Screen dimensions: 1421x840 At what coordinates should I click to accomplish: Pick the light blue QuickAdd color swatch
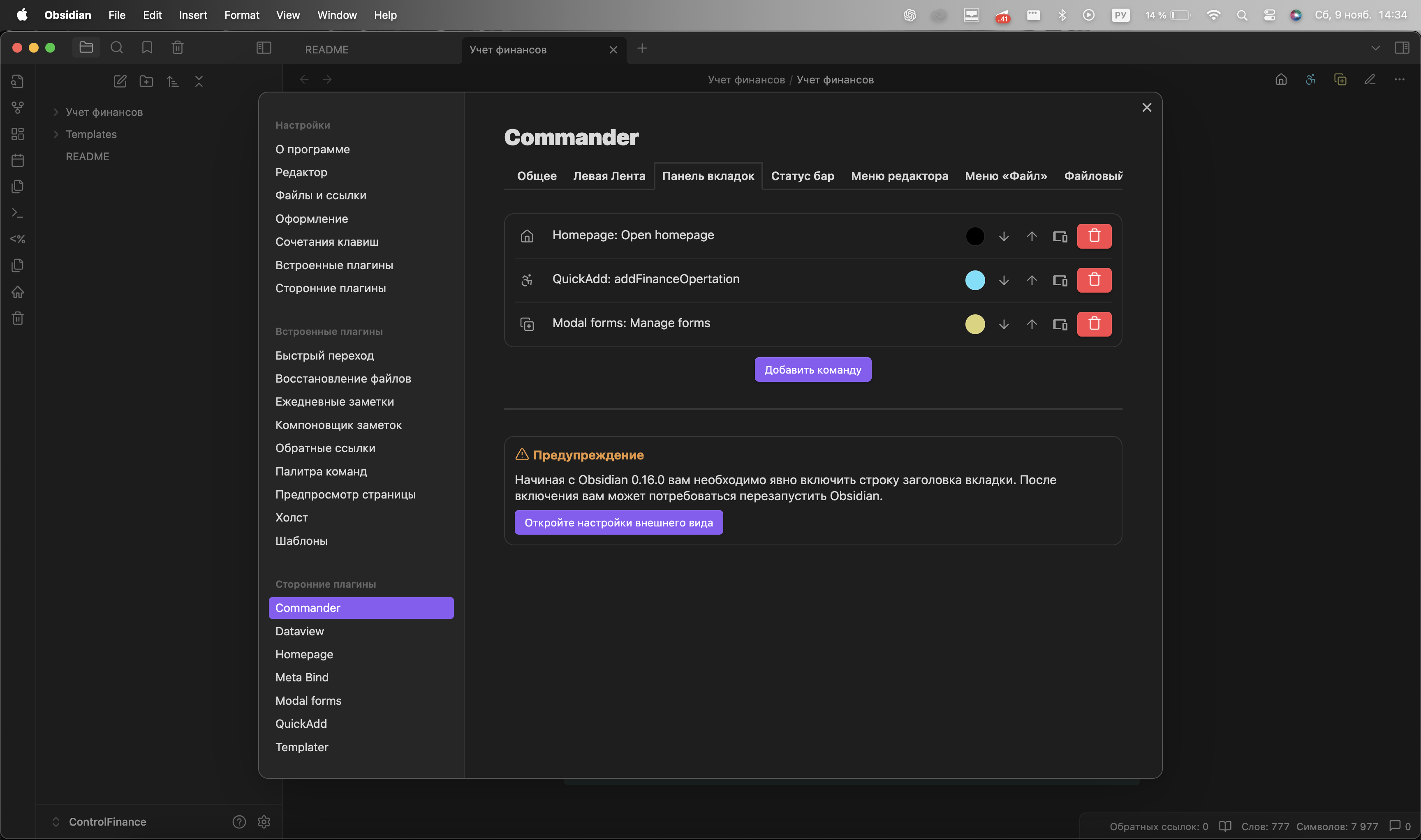click(975, 280)
